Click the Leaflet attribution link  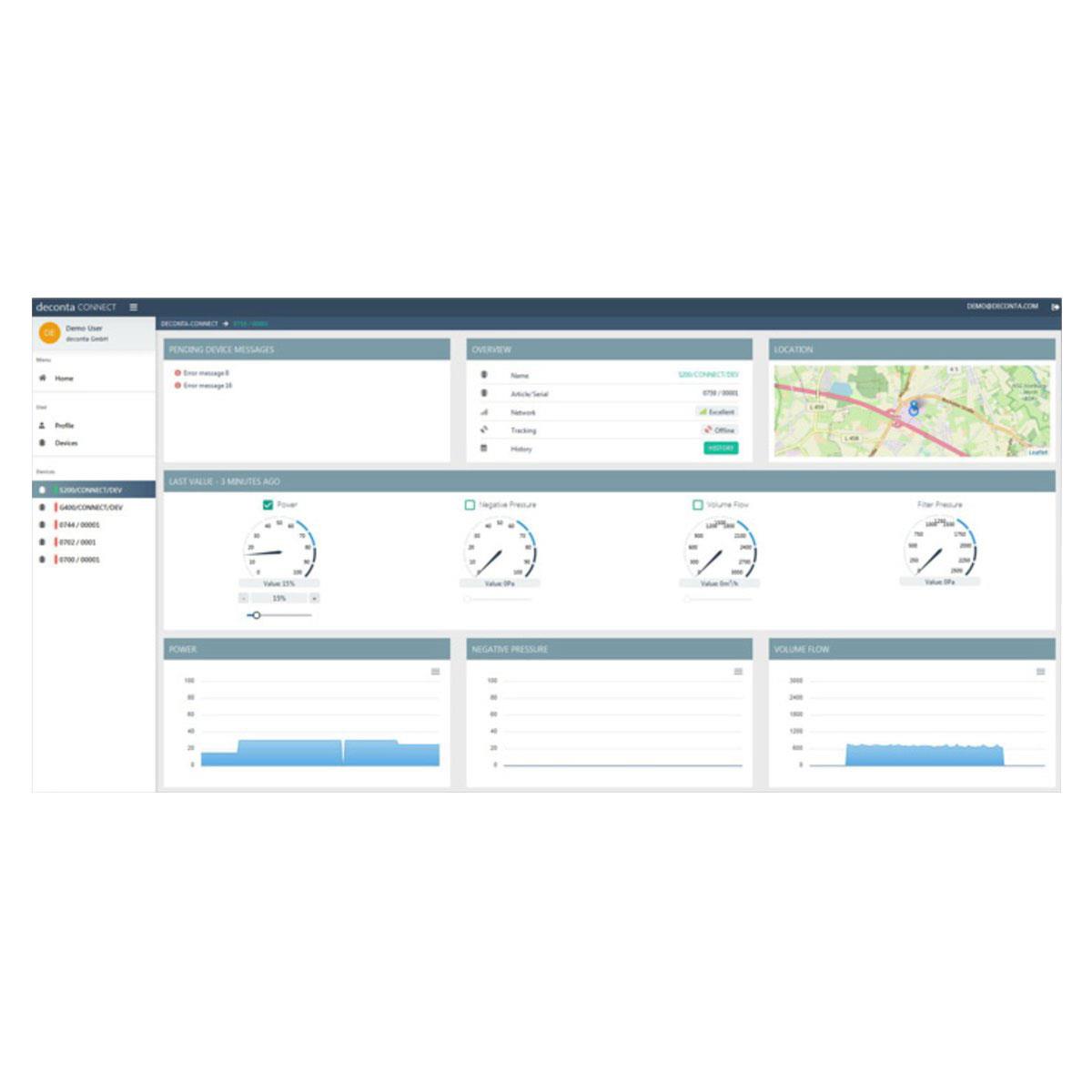click(x=1038, y=452)
